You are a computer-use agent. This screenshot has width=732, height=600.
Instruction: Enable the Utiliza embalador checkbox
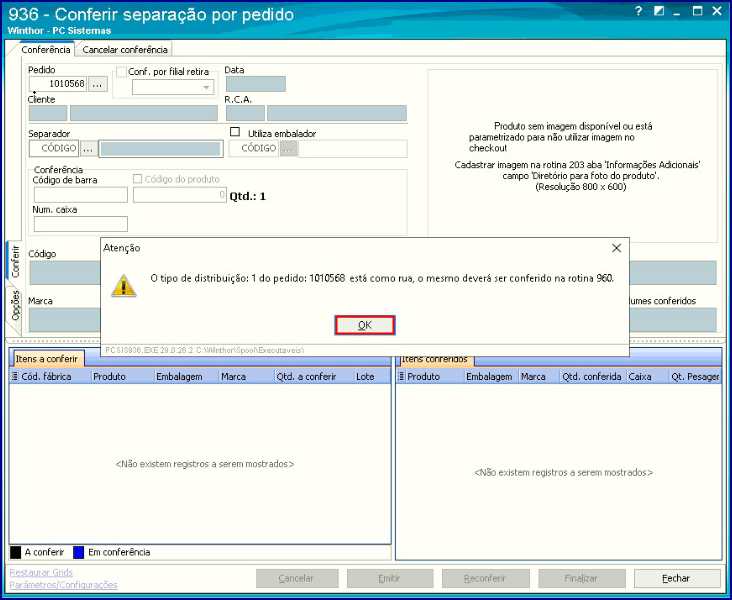pyautogui.click(x=235, y=132)
